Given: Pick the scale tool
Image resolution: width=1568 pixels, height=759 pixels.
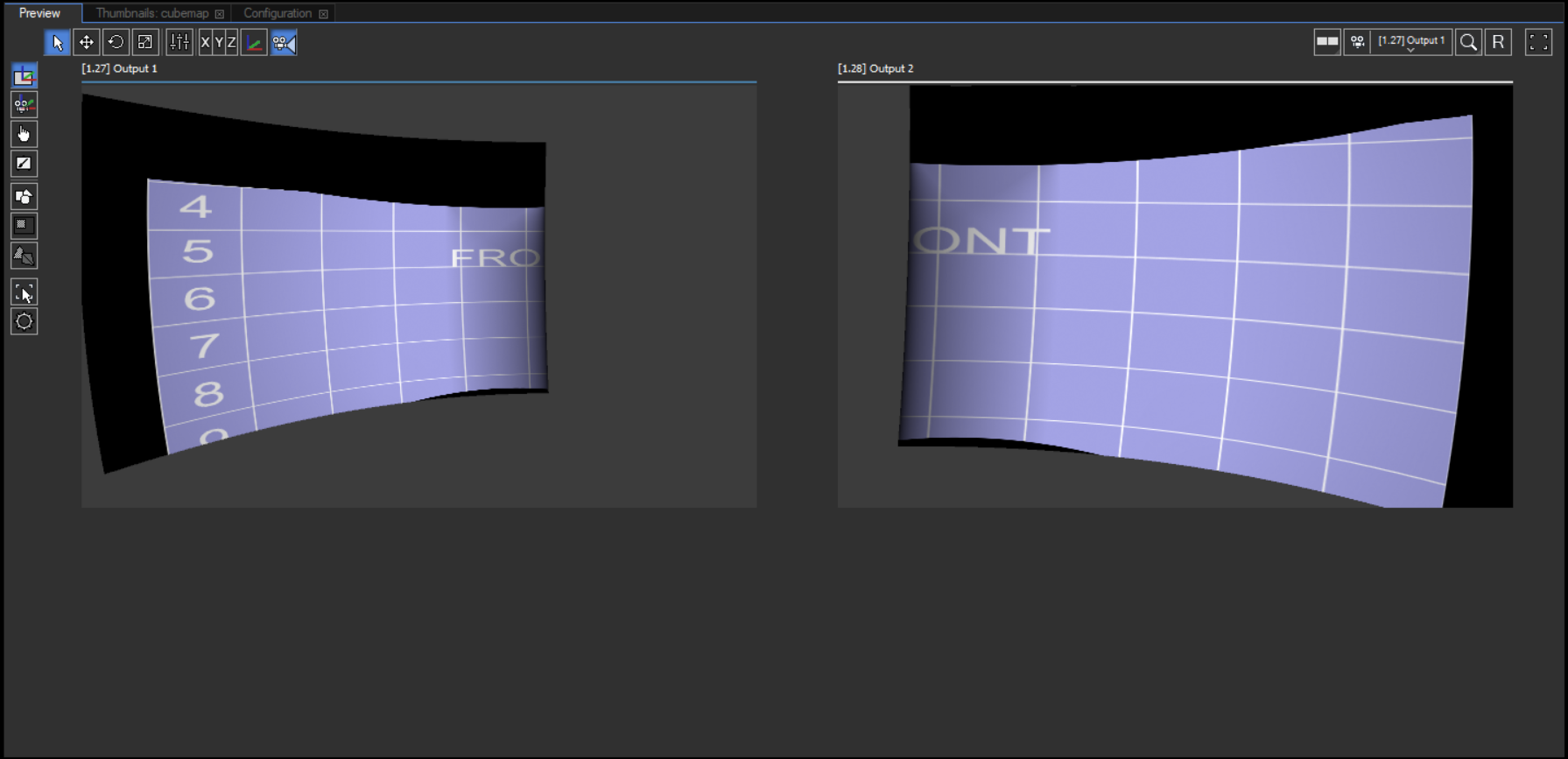Looking at the screenshot, I should [145, 42].
